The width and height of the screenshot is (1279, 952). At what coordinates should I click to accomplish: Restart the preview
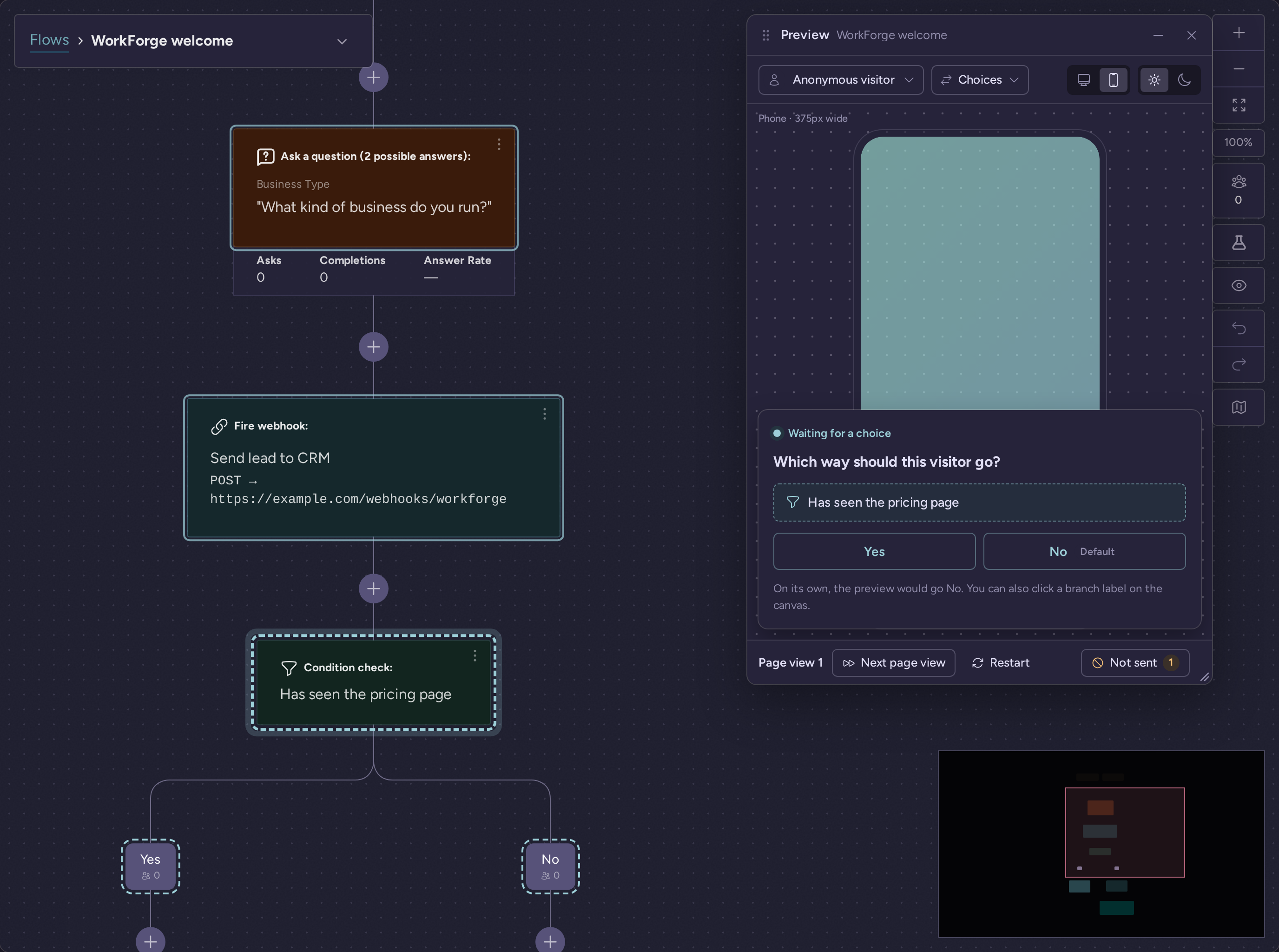pos(1000,663)
